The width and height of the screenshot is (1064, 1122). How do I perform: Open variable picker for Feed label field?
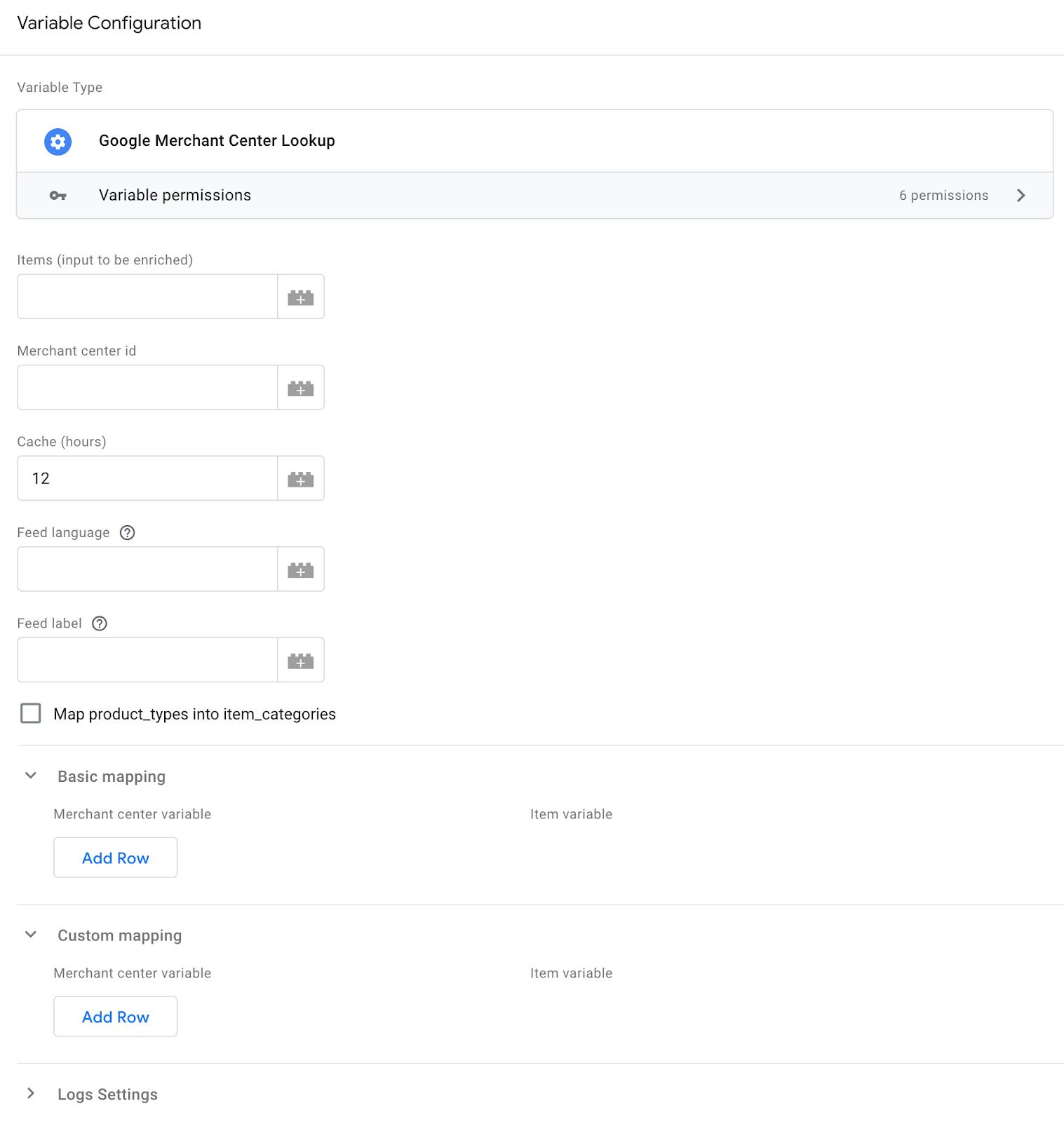point(301,660)
